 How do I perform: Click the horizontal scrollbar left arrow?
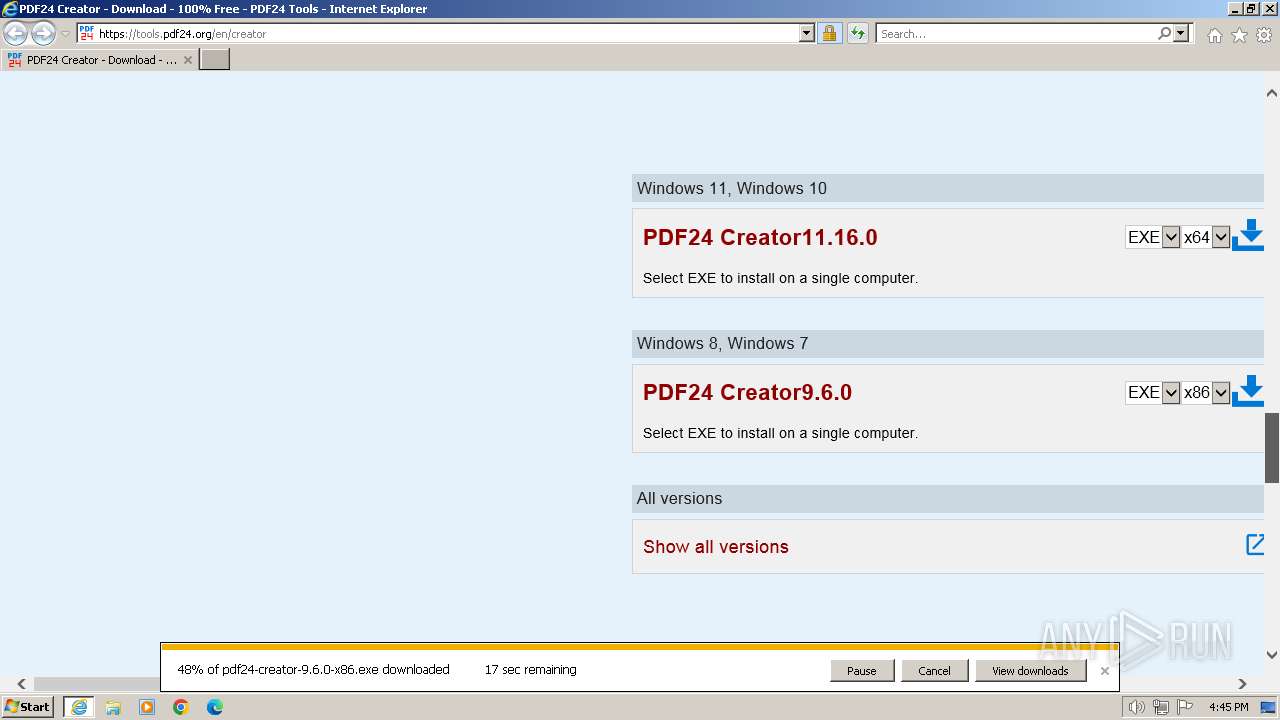[21, 684]
